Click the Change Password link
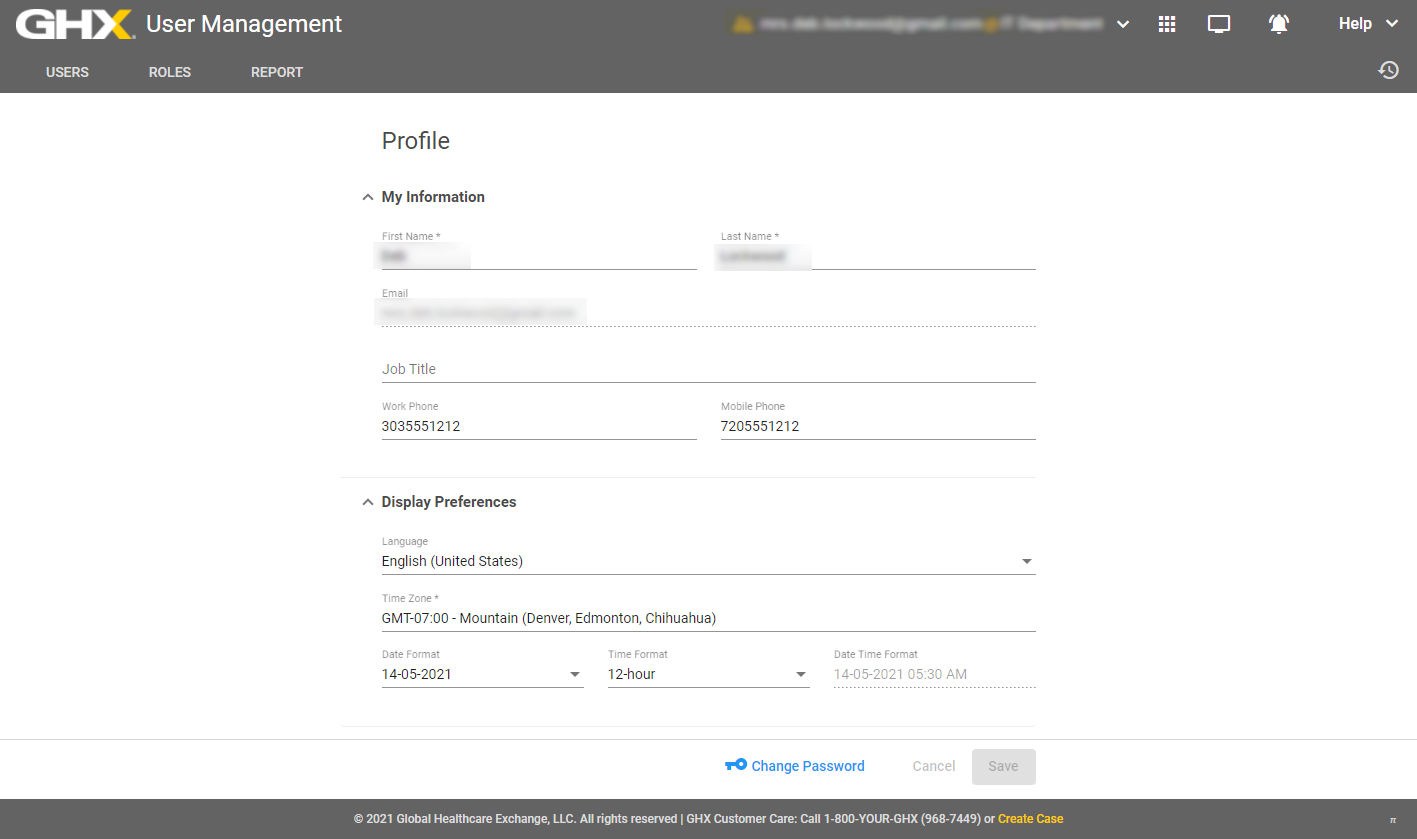 coord(807,766)
